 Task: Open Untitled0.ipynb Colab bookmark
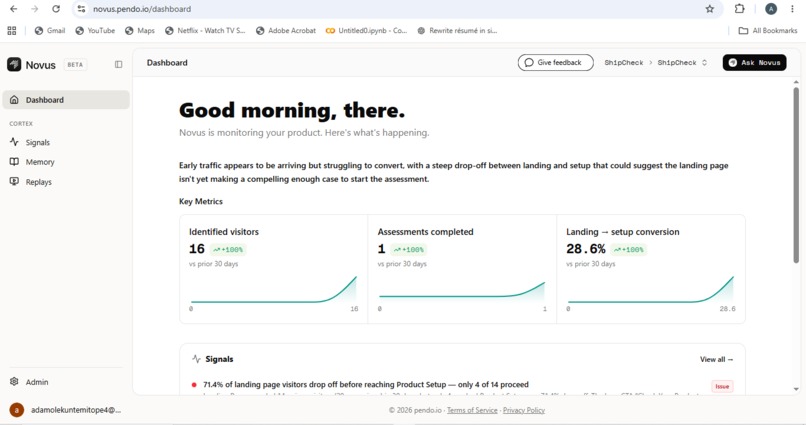[366, 31]
